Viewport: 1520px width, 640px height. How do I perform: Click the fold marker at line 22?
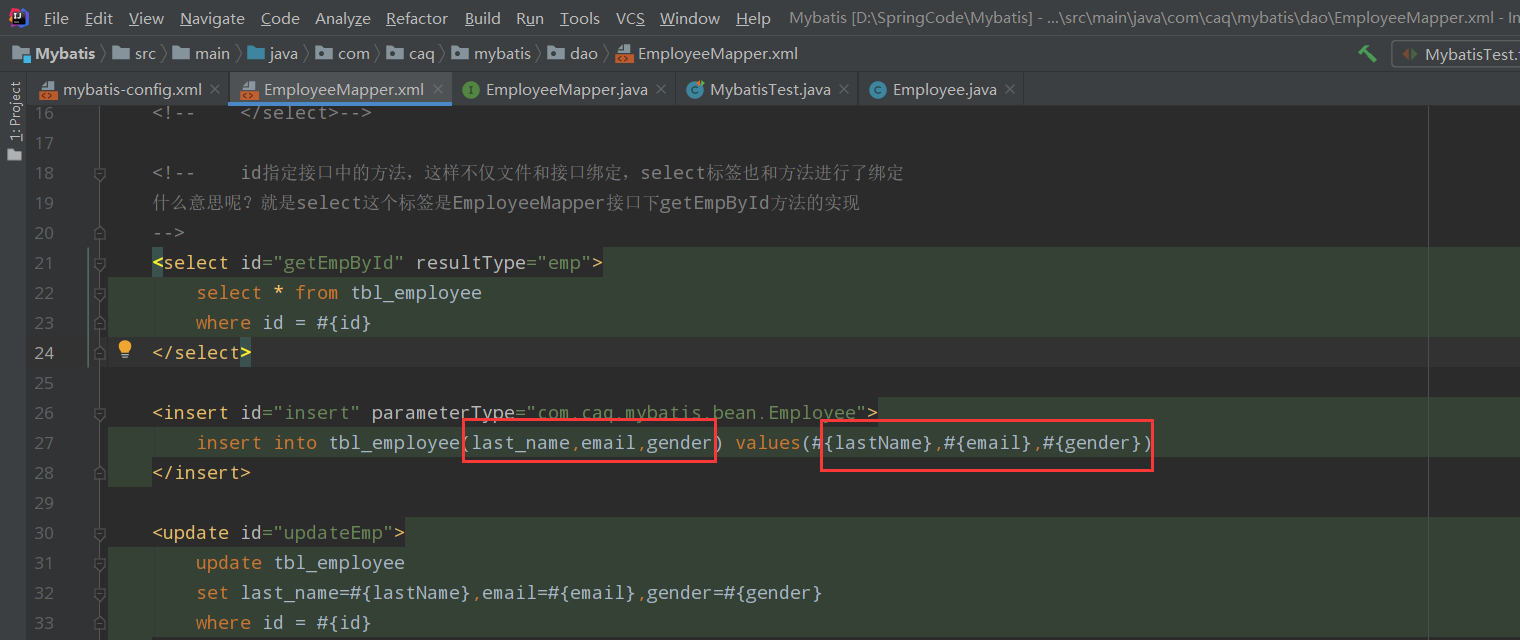[x=99, y=293]
